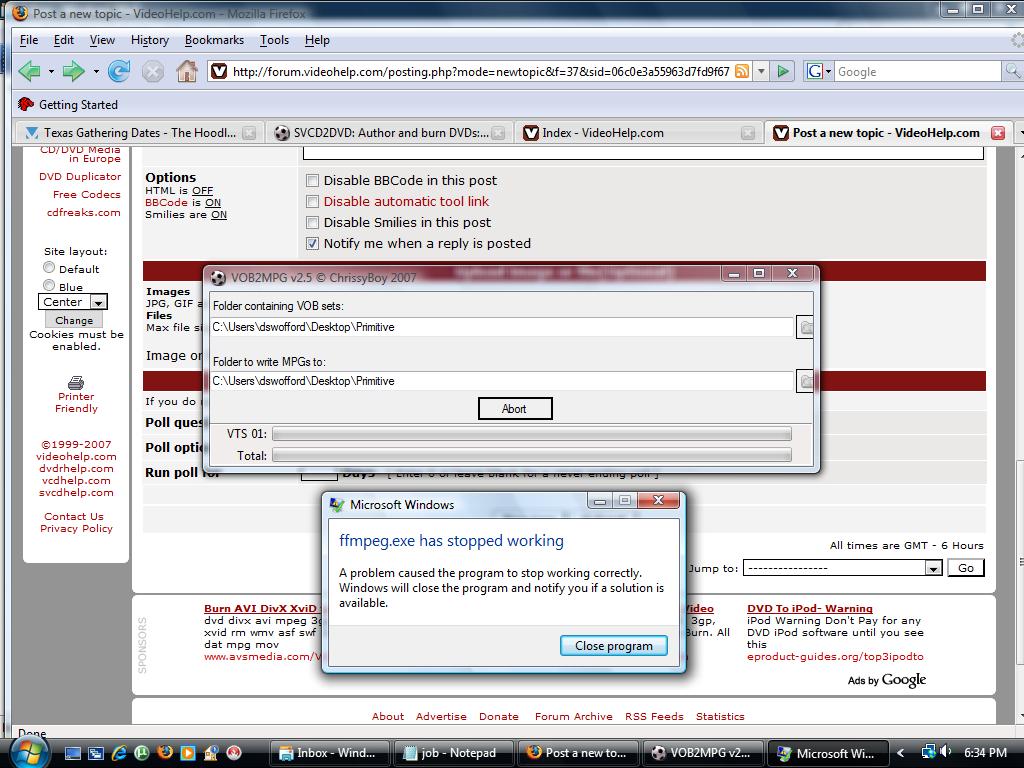Click the URL address field
The image size is (1024, 768).
point(480,71)
